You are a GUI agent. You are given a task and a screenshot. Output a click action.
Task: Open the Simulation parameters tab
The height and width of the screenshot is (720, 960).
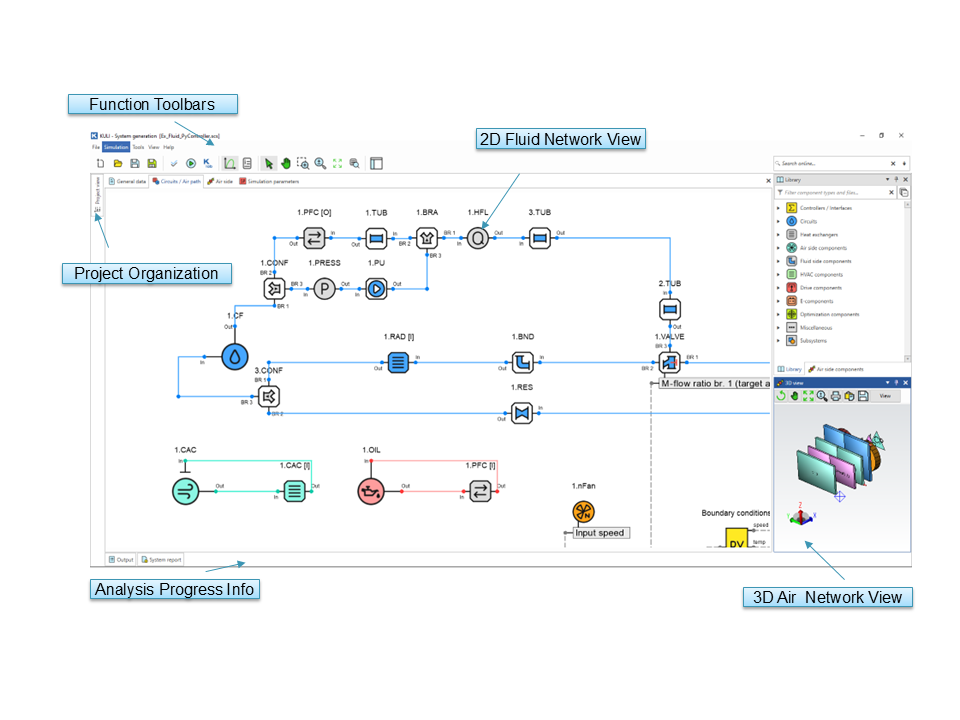coord(269,181)
